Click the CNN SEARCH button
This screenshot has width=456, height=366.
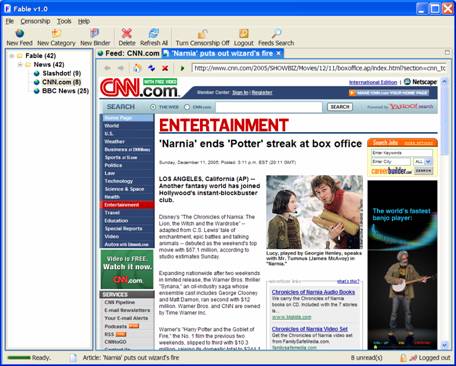point(340,107)
